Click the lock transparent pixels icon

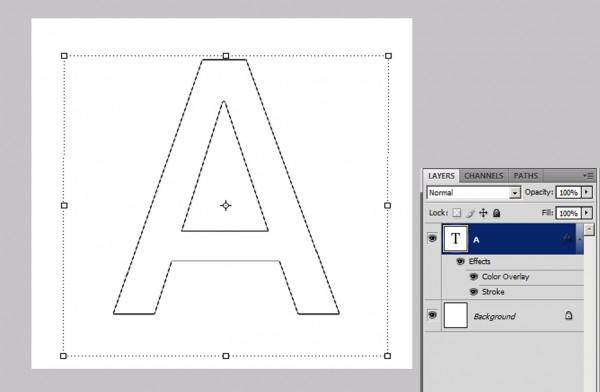point(457,213)
